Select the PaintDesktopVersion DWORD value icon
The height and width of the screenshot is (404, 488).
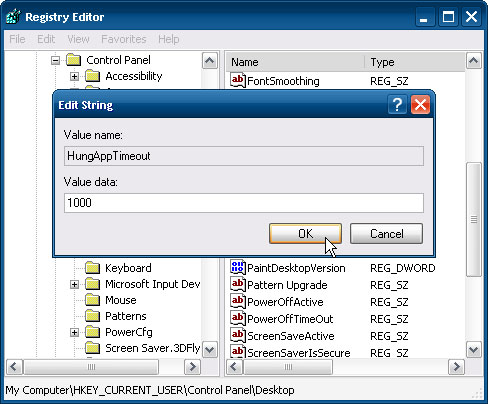pos(238,267)
